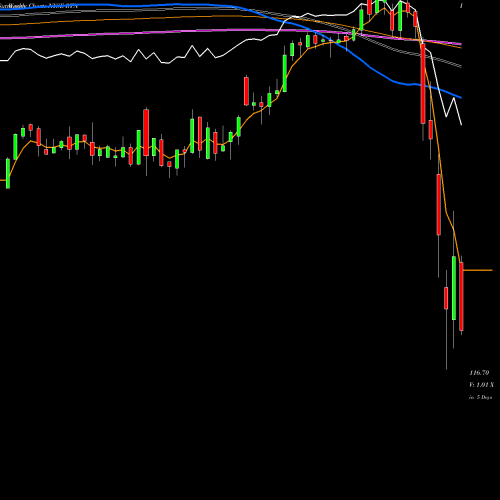Screen dimensions: 500x500
Task: Click the 'in 5 Days' label
Action: click(x=480, y=397)
